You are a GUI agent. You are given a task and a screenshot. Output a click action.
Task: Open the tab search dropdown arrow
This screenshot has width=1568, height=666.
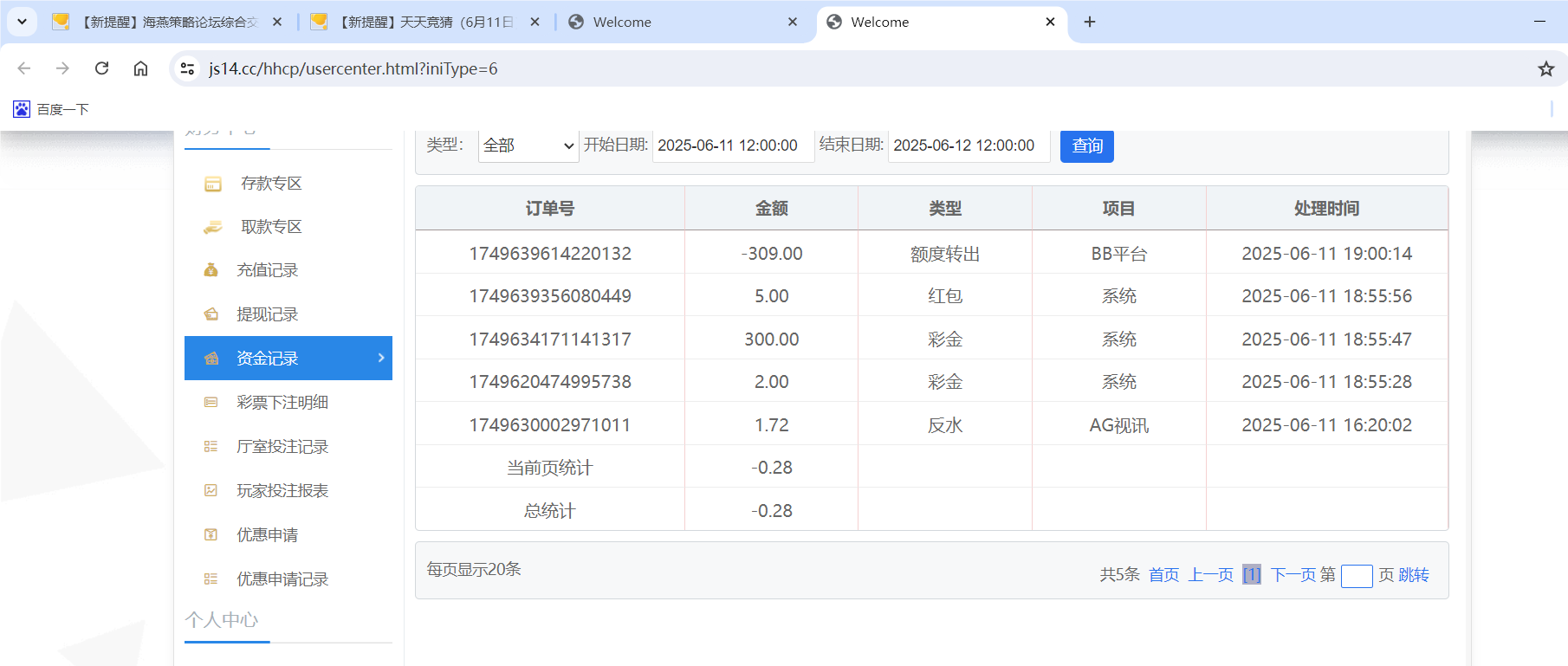pos(22,22)
